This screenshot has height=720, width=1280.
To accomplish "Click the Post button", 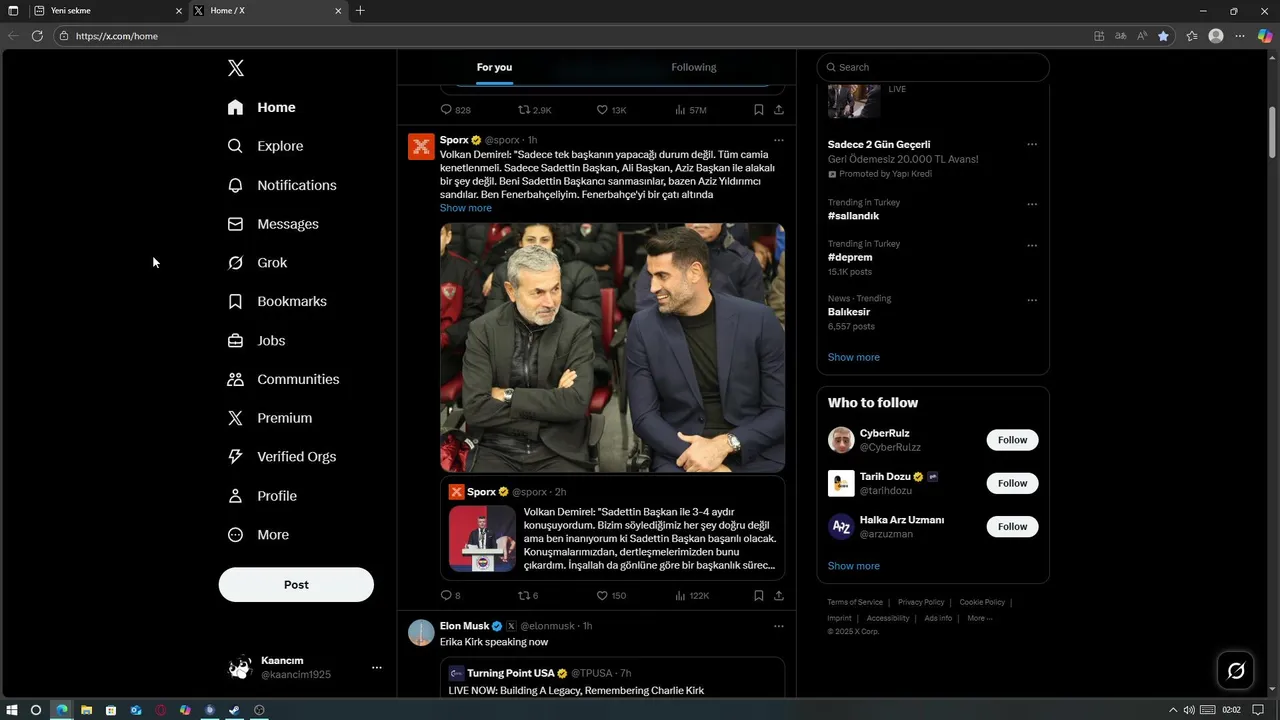I will coord(296,585).
